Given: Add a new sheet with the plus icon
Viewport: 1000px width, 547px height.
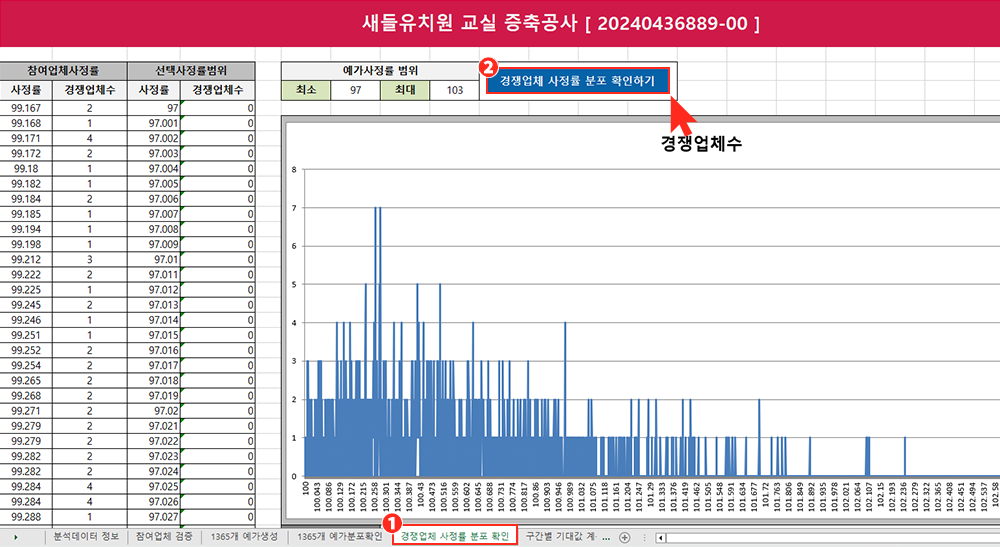Looking at the screenshot, I should click(624, 537).
